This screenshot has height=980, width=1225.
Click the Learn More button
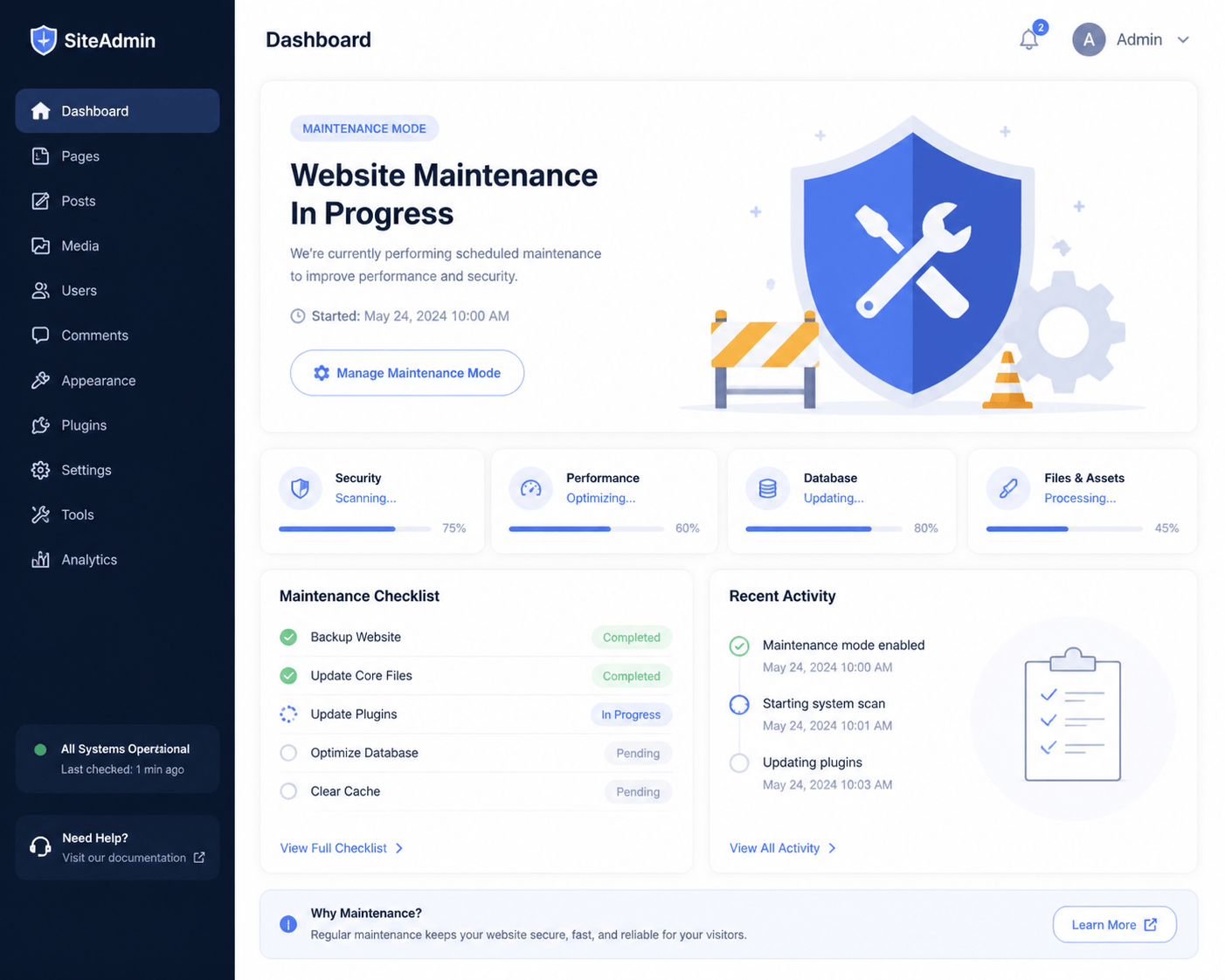[x=1114, y=925]
